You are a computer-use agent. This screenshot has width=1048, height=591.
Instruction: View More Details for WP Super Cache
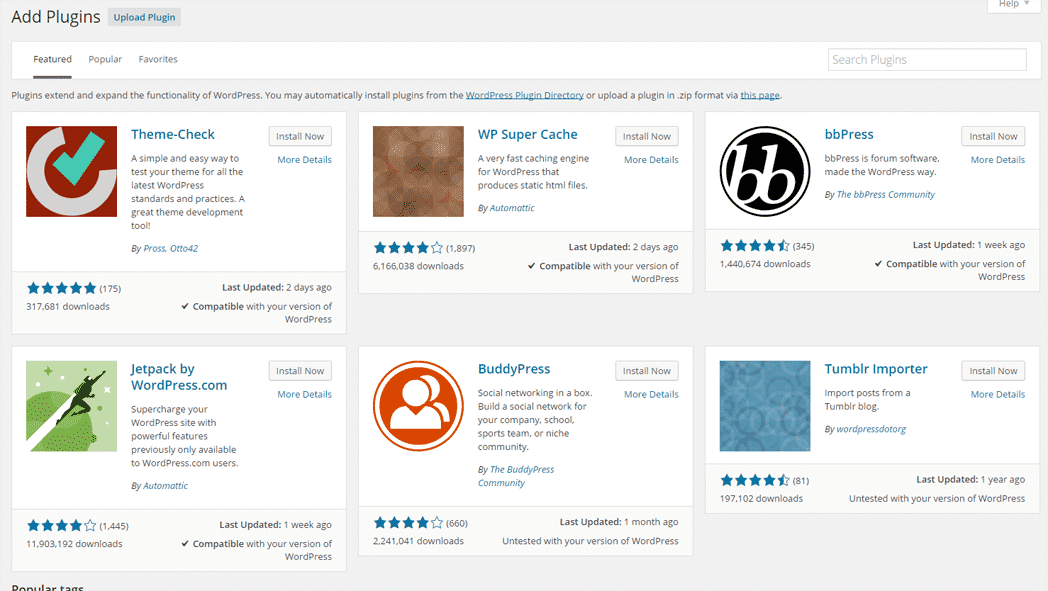651,160
